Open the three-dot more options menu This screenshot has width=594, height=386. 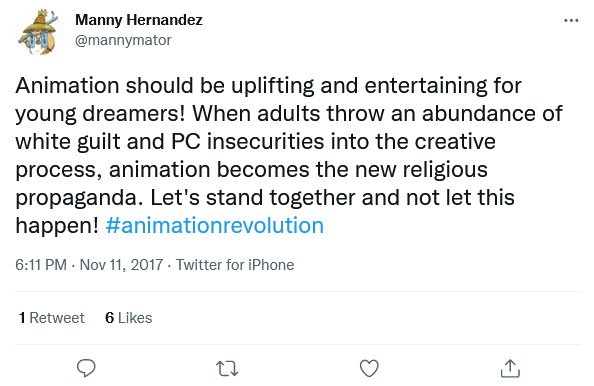pyautogui.click(x=571, y=20)
